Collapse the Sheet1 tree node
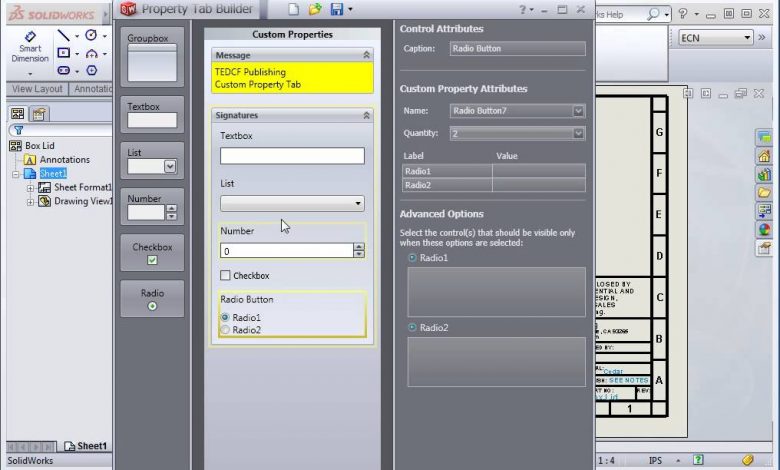The image size is (780, 470). (16, 174)
